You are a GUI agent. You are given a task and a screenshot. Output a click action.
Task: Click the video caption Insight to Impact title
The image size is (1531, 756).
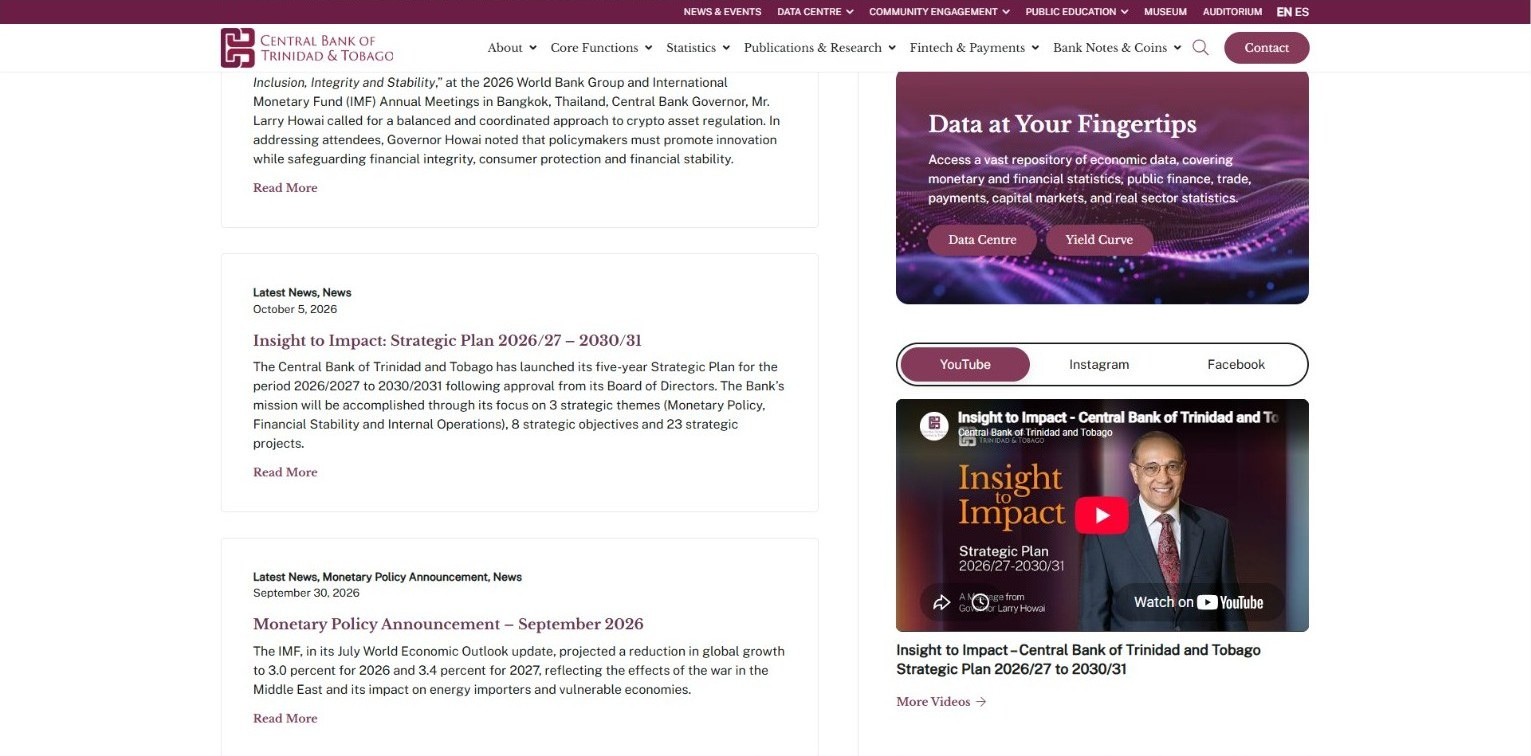[1078, 659]
